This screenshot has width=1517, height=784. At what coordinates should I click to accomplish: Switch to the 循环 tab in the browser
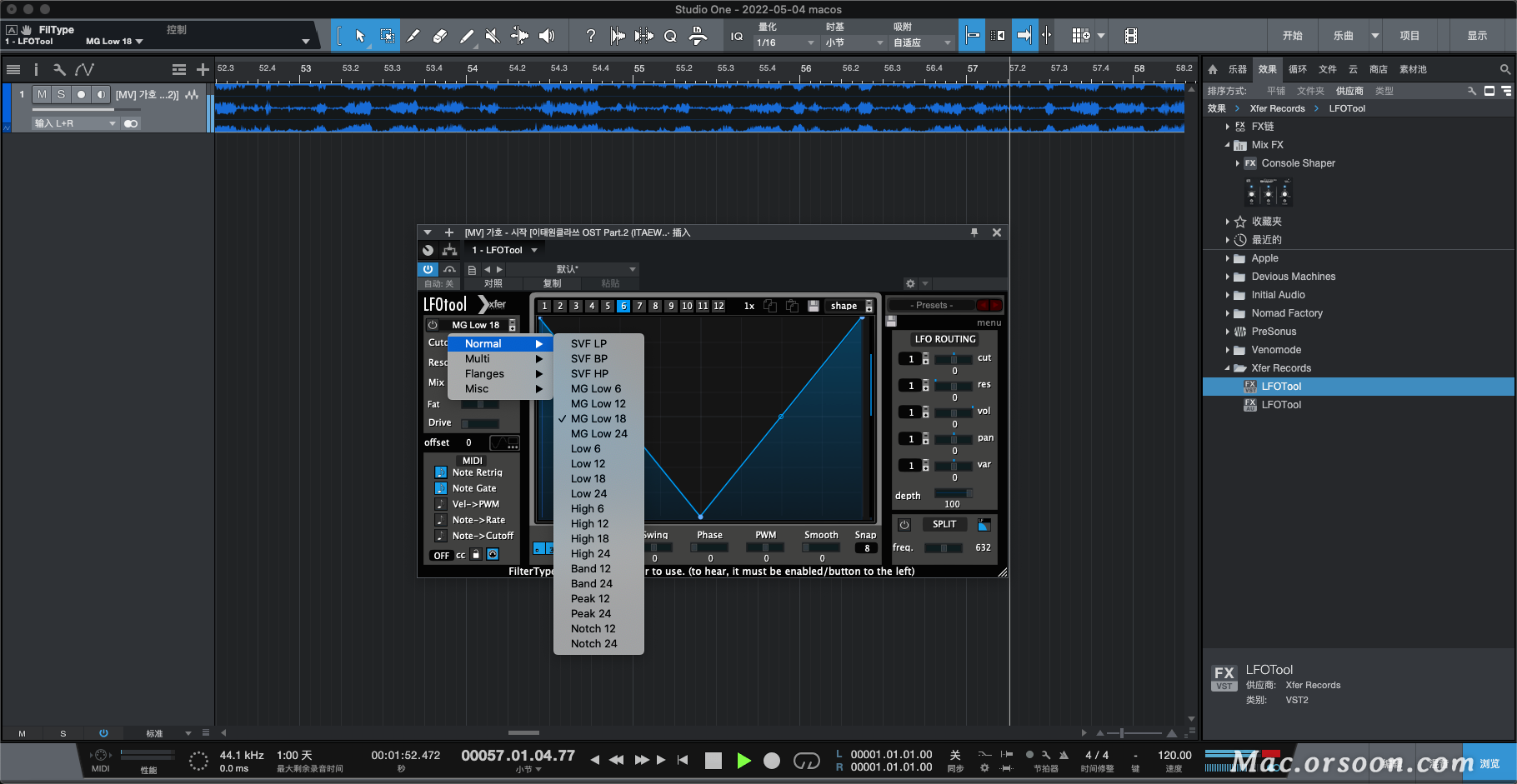tap(1296, 69)
